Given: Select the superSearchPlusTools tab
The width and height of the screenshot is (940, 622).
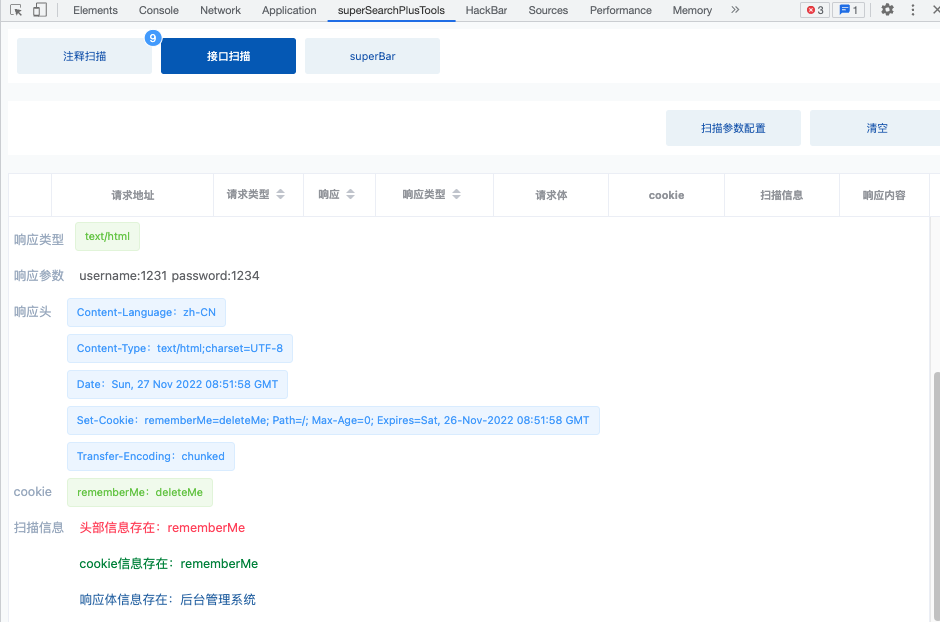Looking at the screenshot, I should point(391,10).
